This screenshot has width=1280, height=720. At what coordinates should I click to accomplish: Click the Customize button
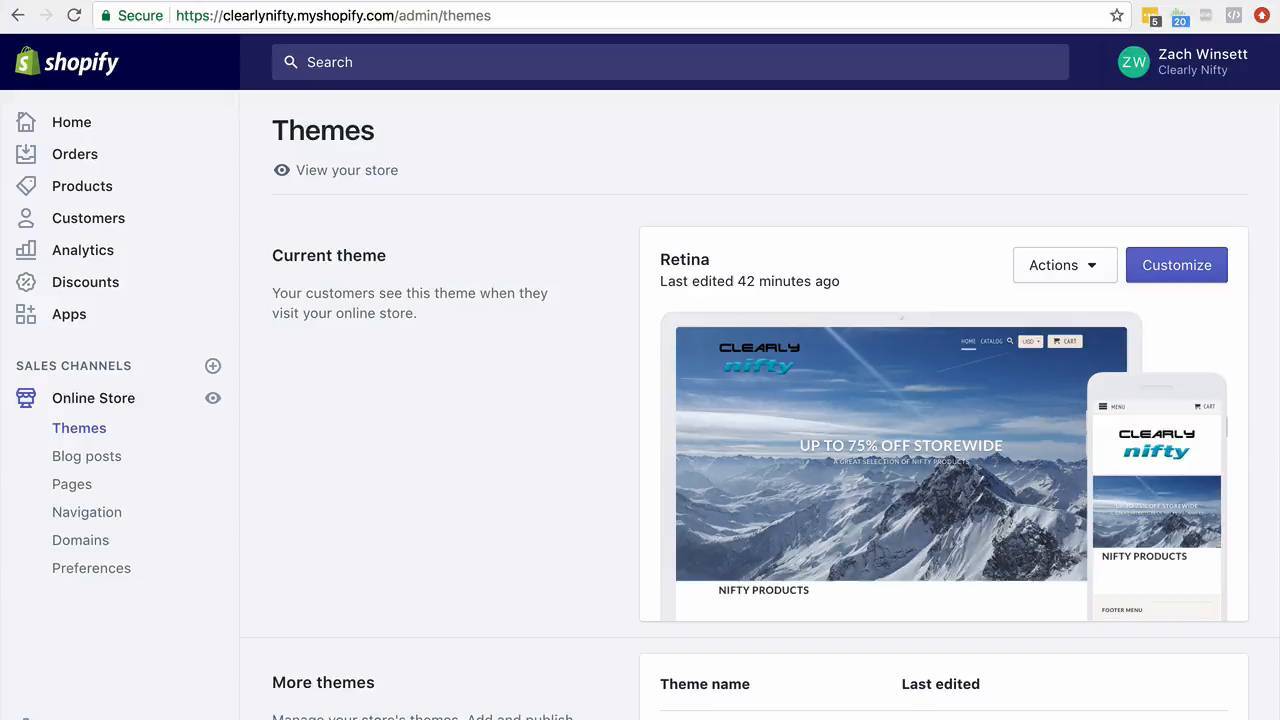tap(1176, 265)
